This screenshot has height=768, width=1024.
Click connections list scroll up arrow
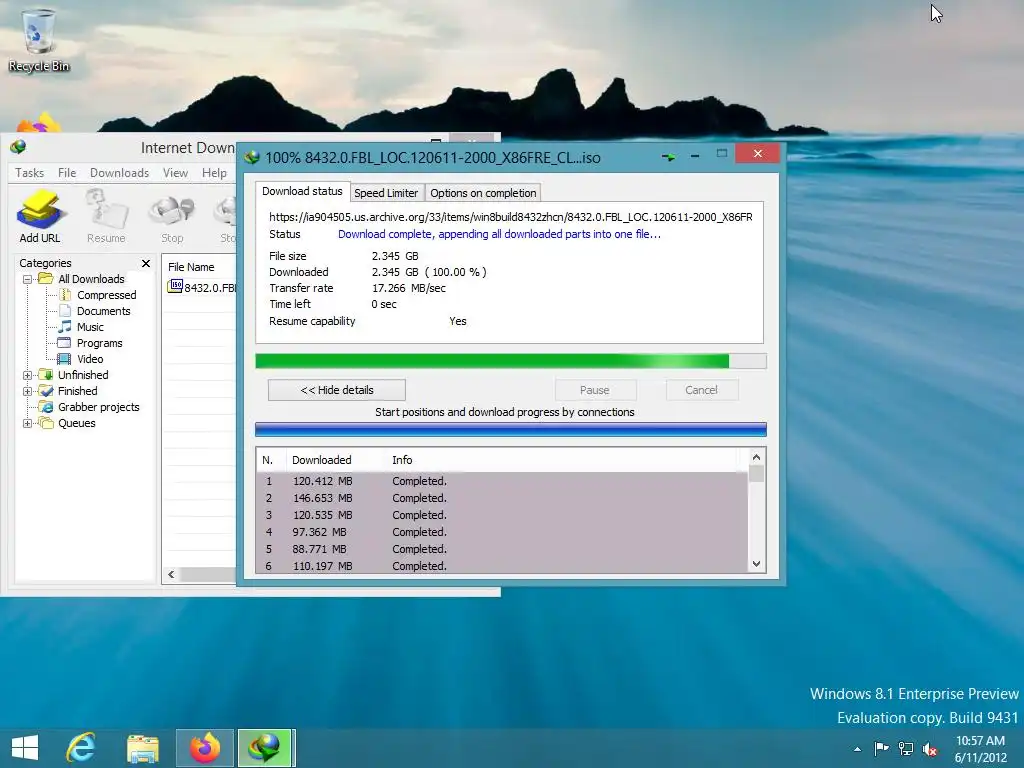[x=756, y=457]
